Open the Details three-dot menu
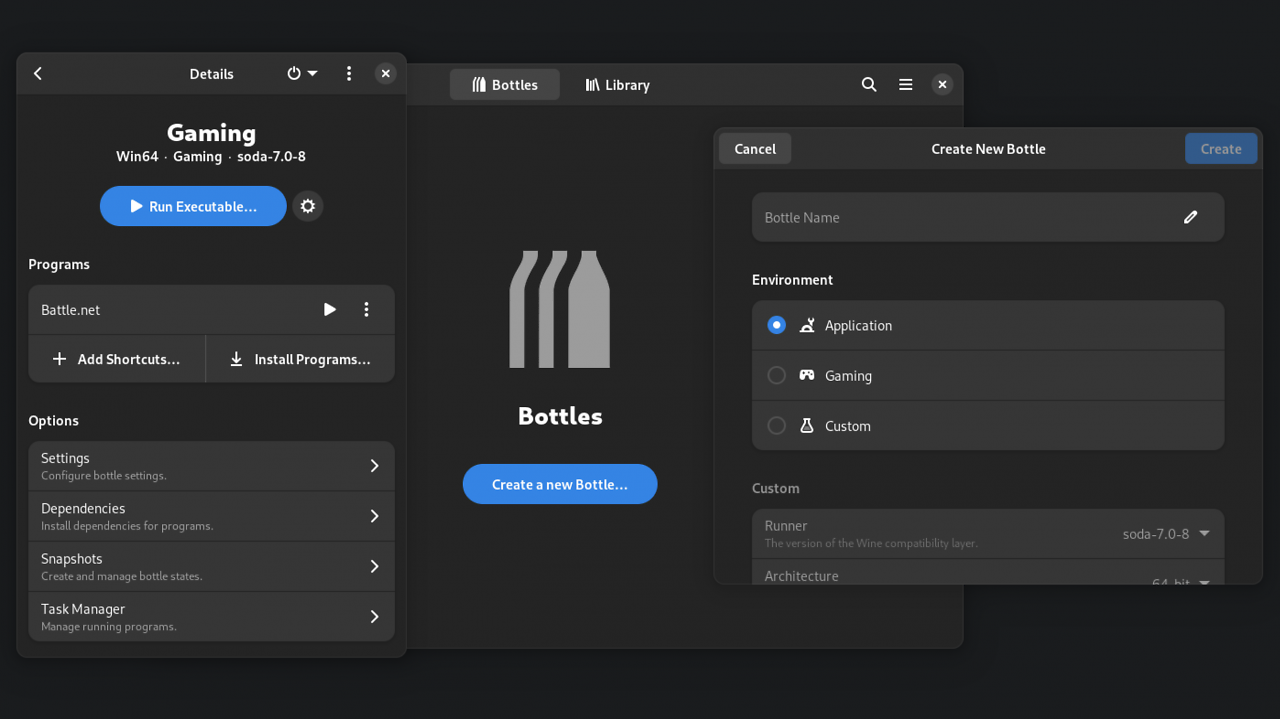This screenshot has width=1280, height=719. [x=349, y=74]
